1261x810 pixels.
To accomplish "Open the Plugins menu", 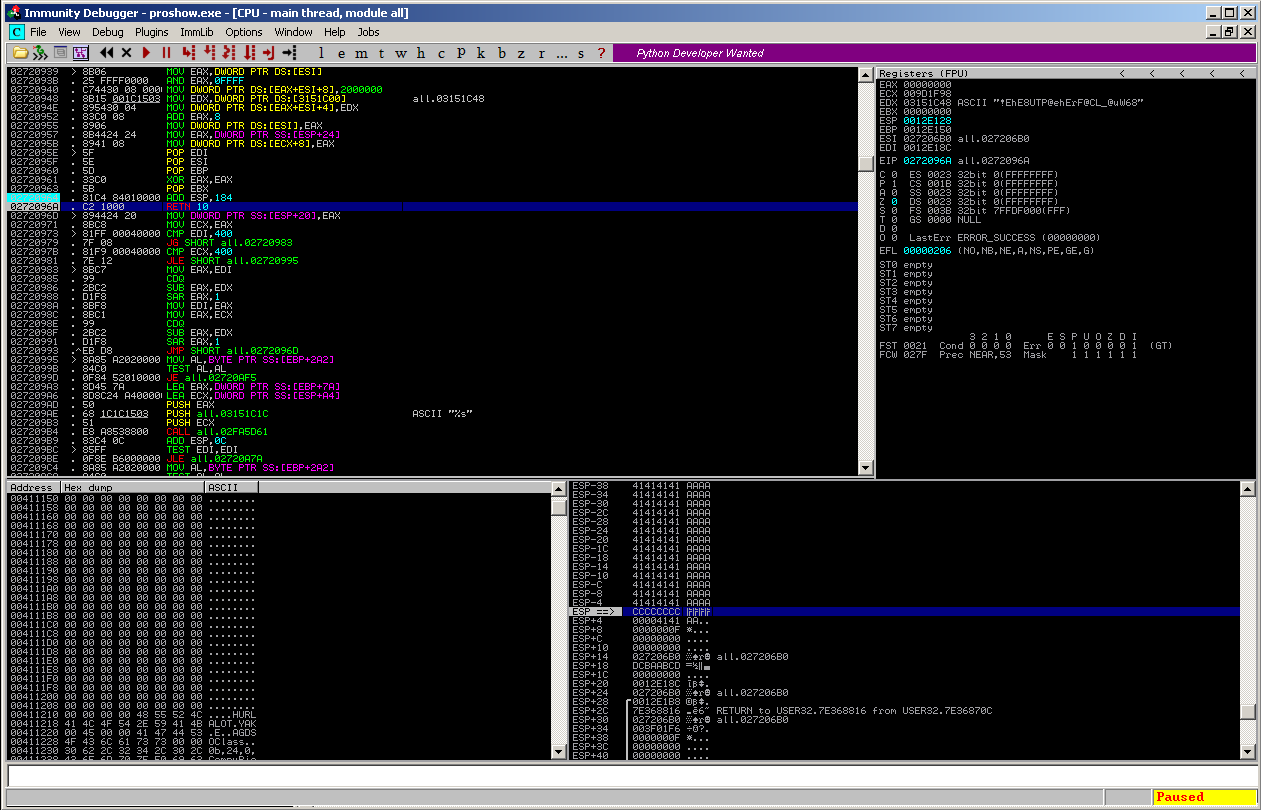I will tap(152, 32).
